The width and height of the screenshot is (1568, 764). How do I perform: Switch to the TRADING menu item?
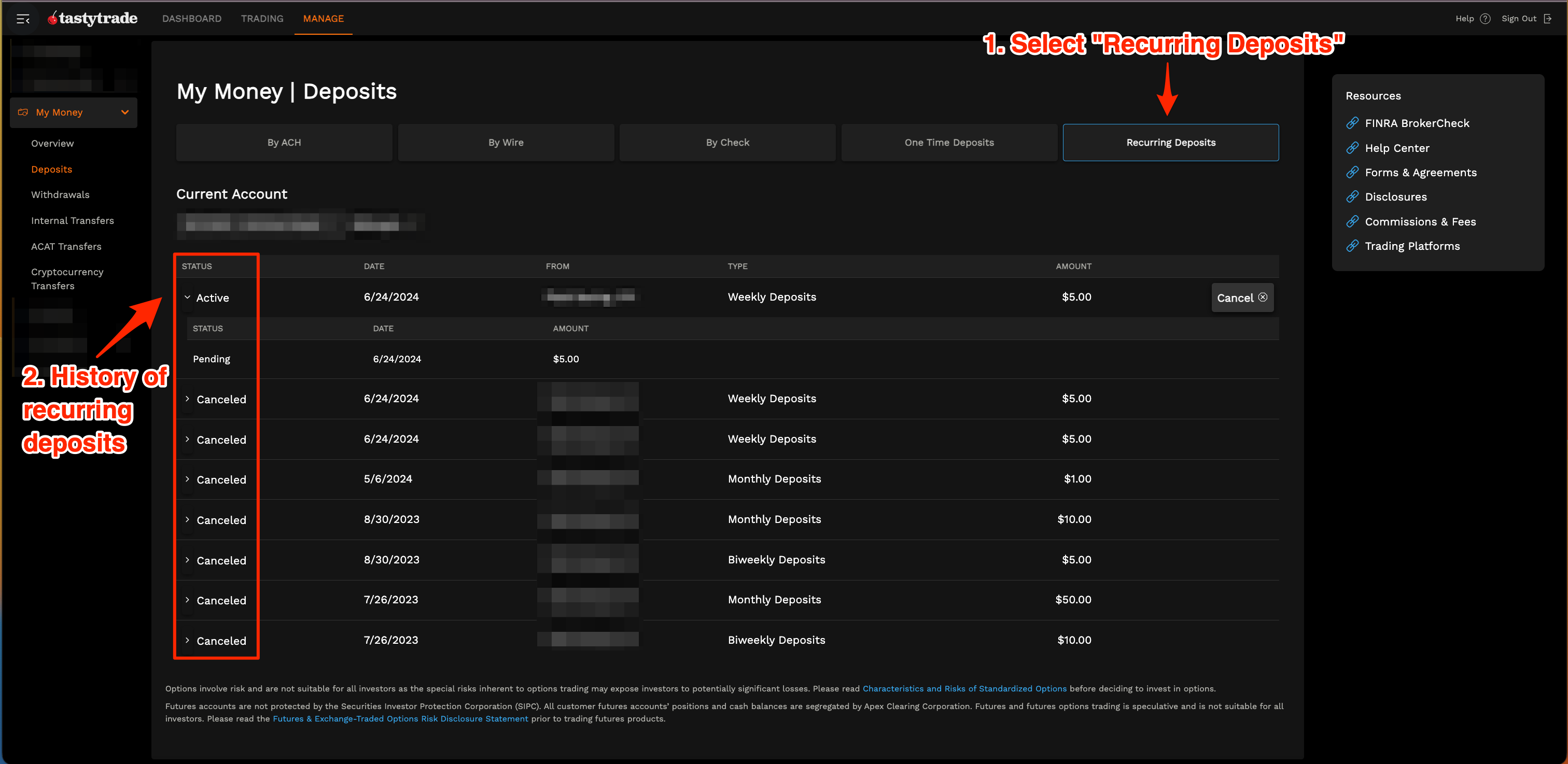pos(262,18)
